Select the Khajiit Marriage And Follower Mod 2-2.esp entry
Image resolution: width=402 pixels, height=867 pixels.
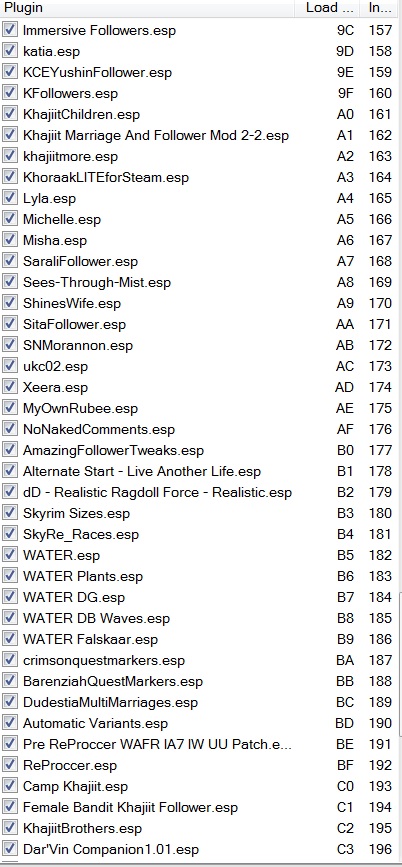(x=199, y=135)
